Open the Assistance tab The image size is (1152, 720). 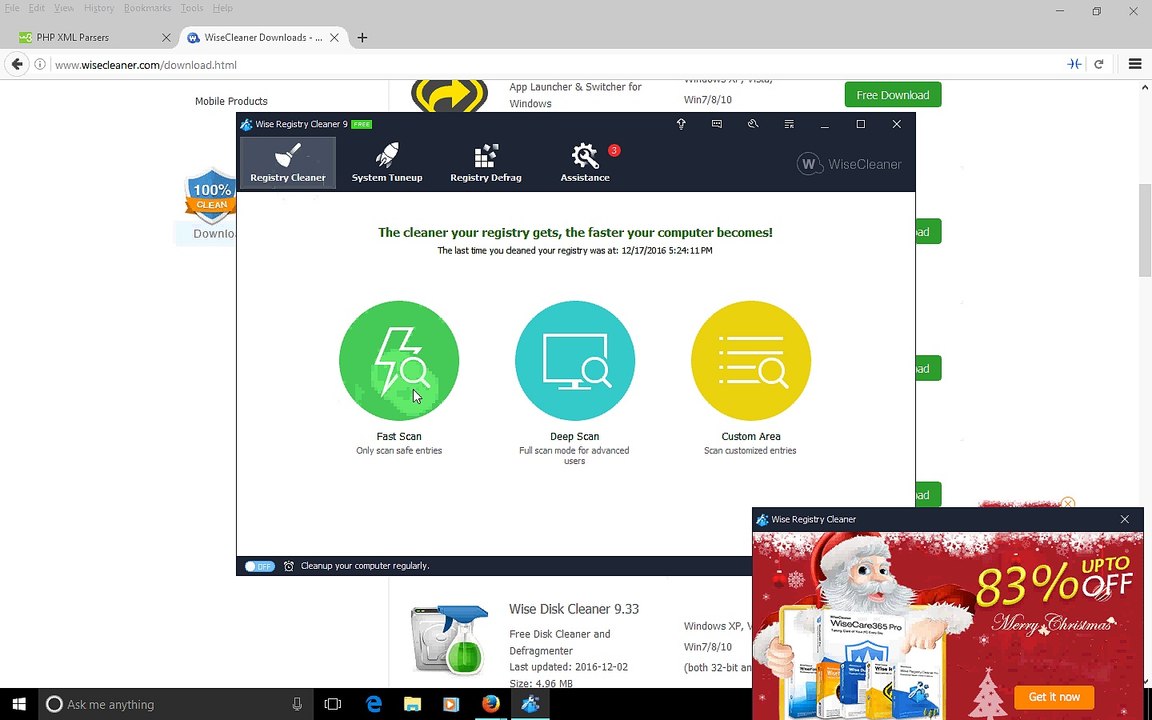pyautogui.click(x=585, y=162)
